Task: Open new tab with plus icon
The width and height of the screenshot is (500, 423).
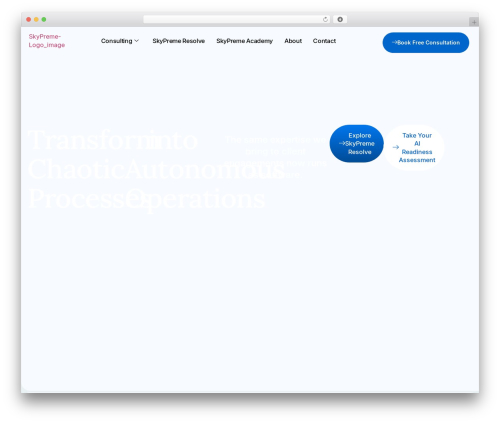Action: (x=474, y=22)
